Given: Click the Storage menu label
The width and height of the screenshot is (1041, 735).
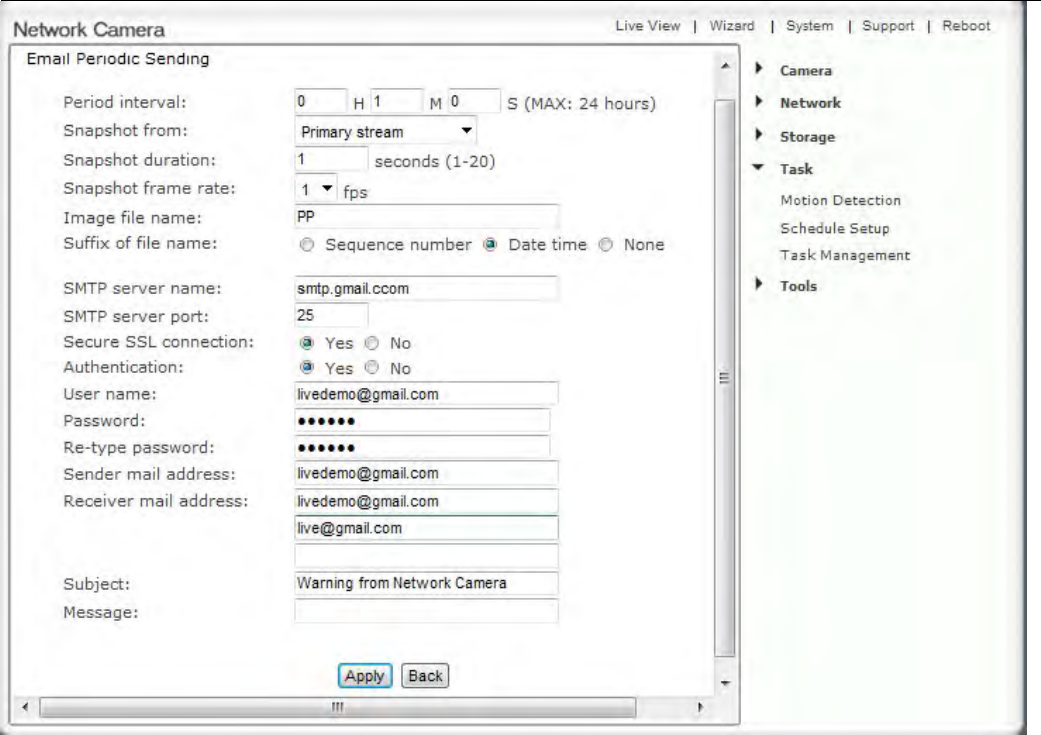Looking at the screenshot, I should [x=807, y=137].
